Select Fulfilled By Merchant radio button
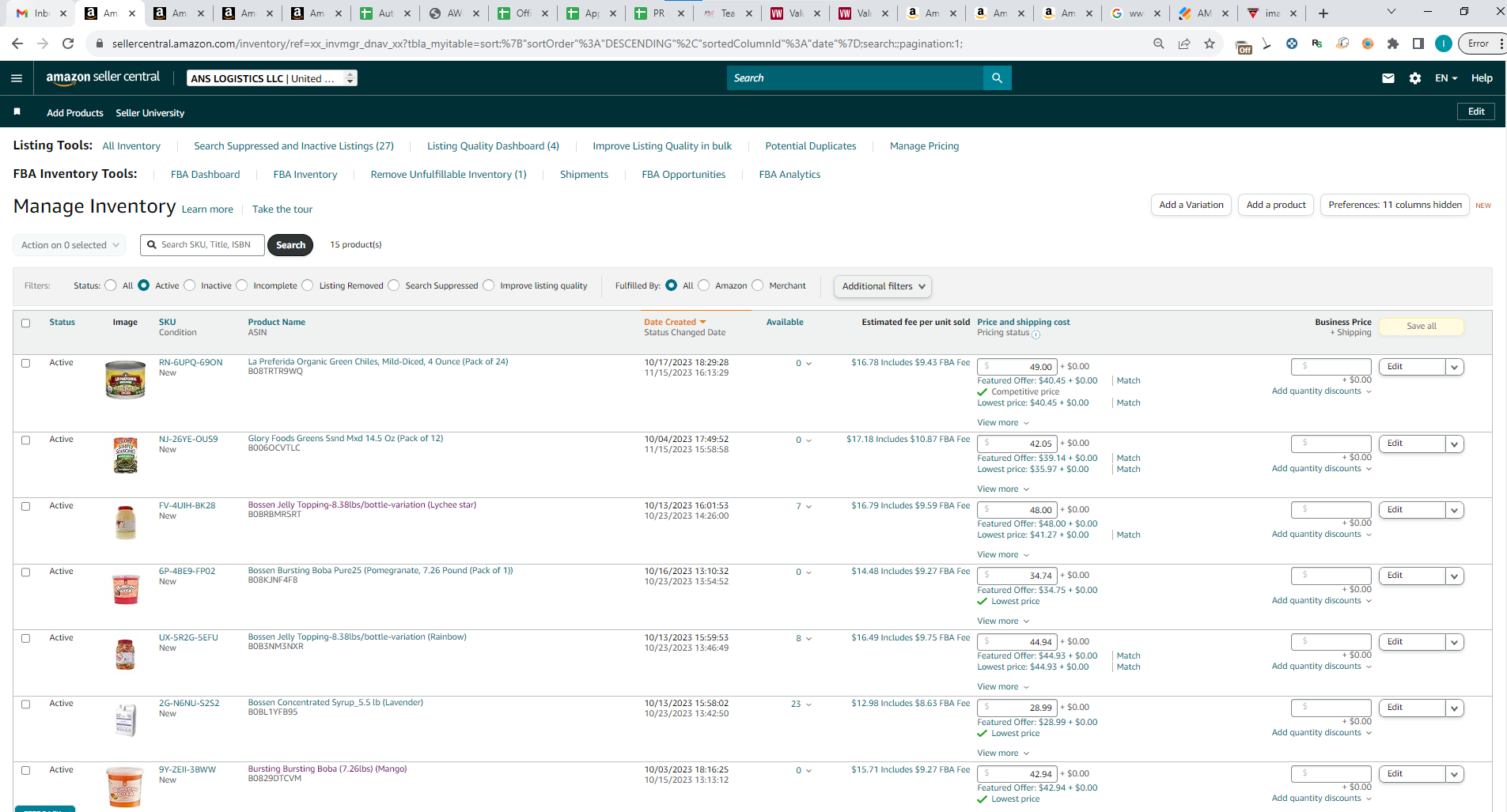This screenshot has width=1507, height=812. point(758,285)
